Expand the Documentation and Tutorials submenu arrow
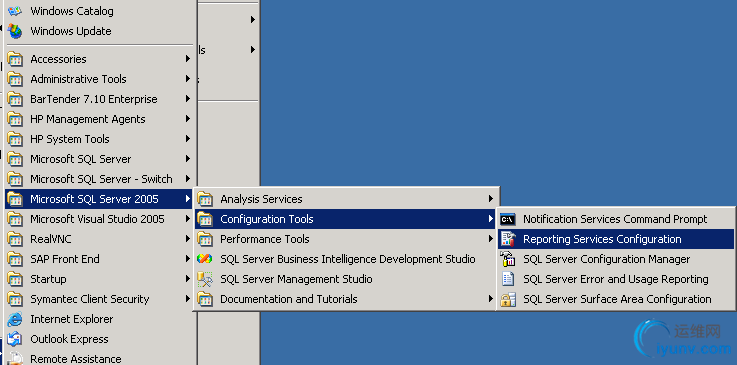Image resolution: width=737 pixels, height=365 pixels. coord(491,299)
